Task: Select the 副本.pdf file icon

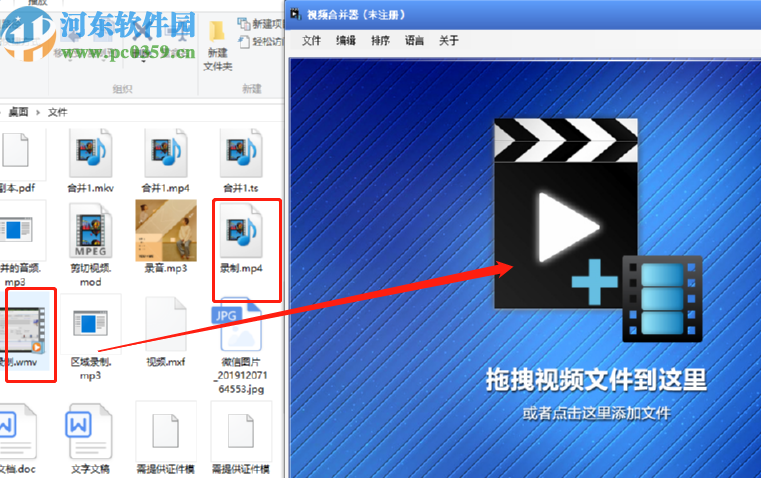Action: (16, 150)
